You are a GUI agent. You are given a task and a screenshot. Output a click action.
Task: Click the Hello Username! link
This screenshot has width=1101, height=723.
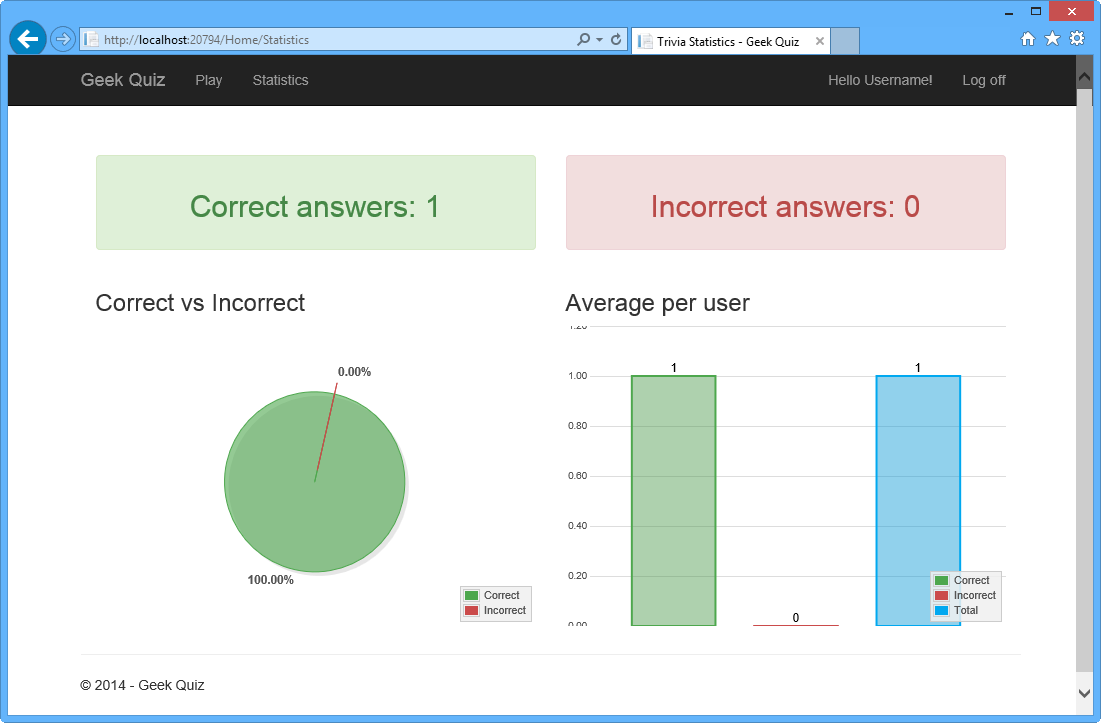(x=879, y=80)
